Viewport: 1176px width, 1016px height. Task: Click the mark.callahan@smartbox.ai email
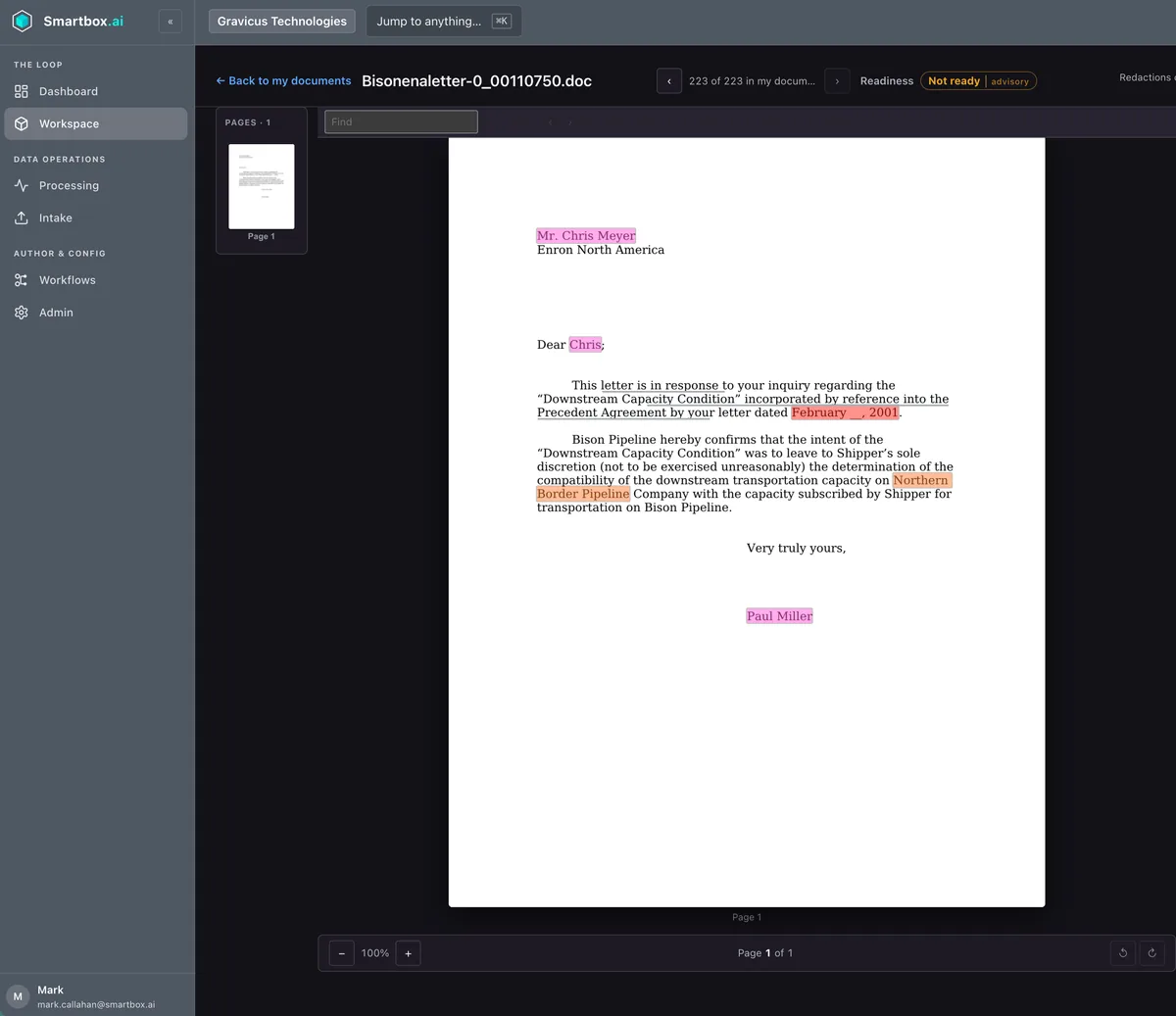[x=96, y=1004]
